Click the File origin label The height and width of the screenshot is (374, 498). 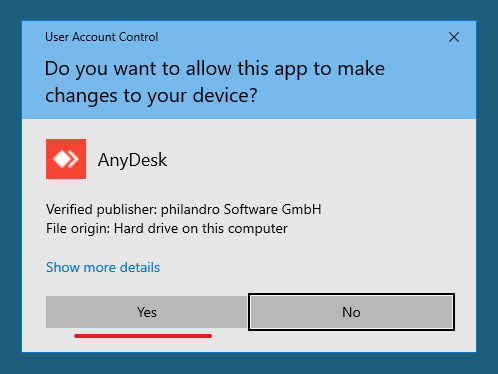click(x=78, y=229)
